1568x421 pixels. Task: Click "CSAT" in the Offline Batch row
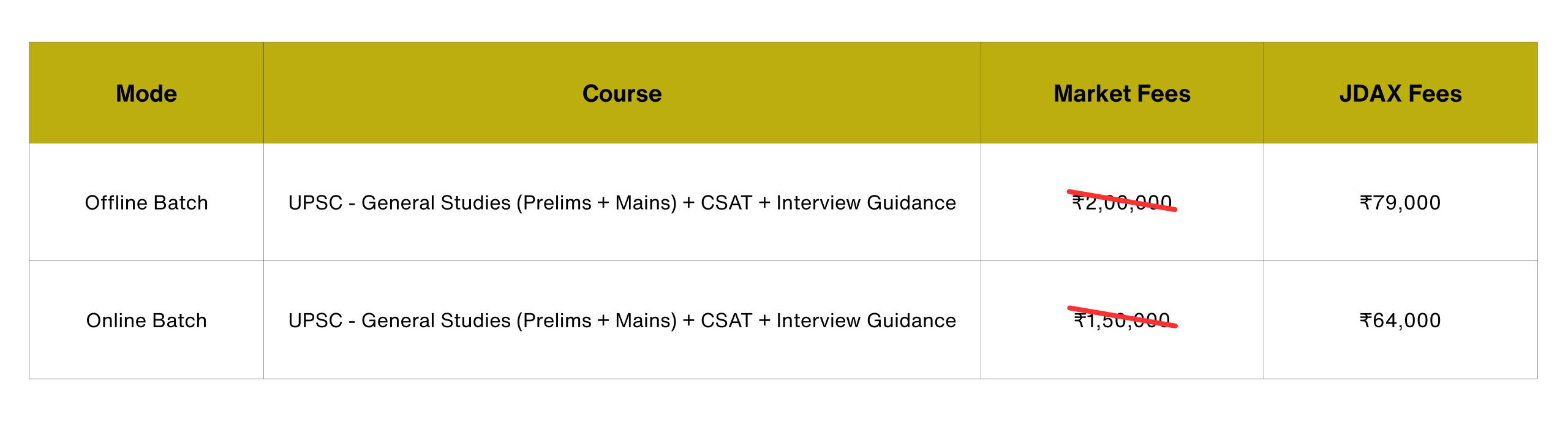(x=726, y=203)
